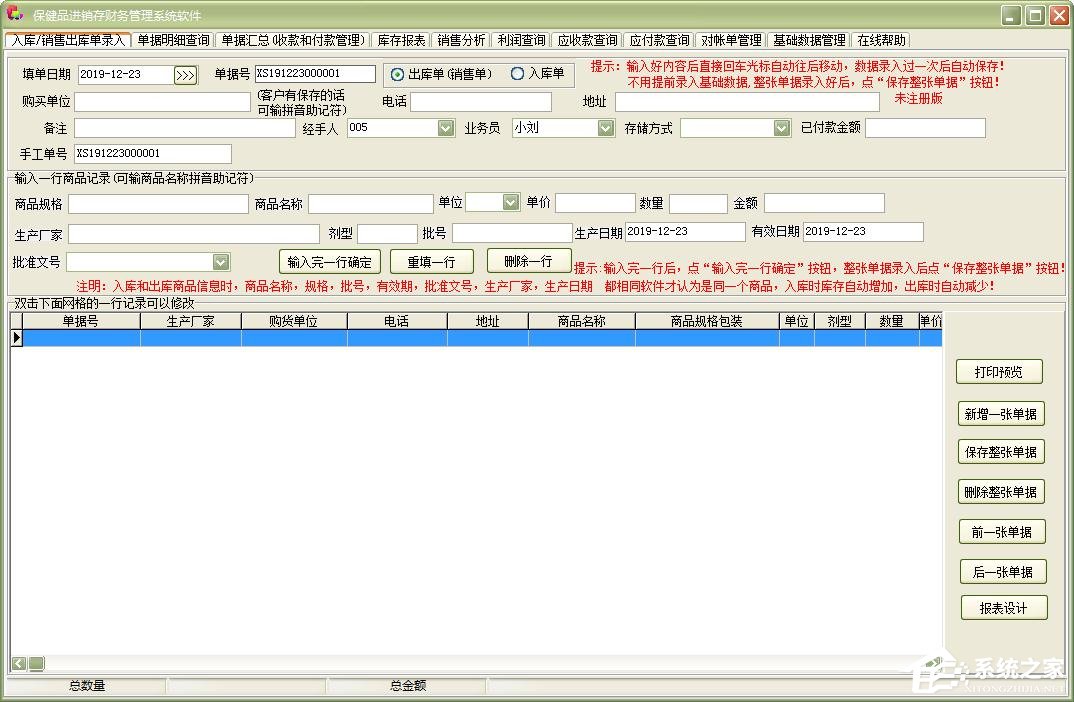Go to 前一张单据
Viewport: 1074px width, 702px height.
[1002, 532]
